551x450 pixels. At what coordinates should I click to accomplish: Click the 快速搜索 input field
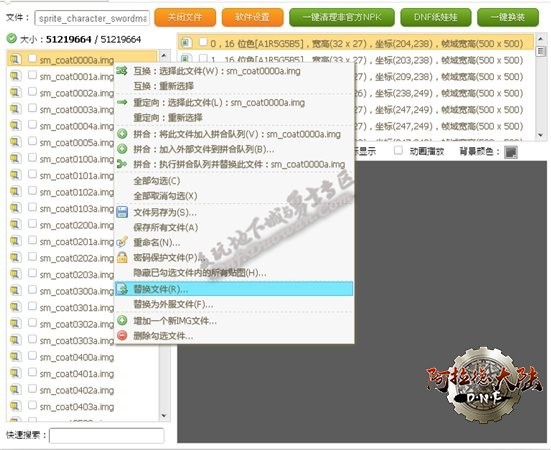[x=106, y=436]
